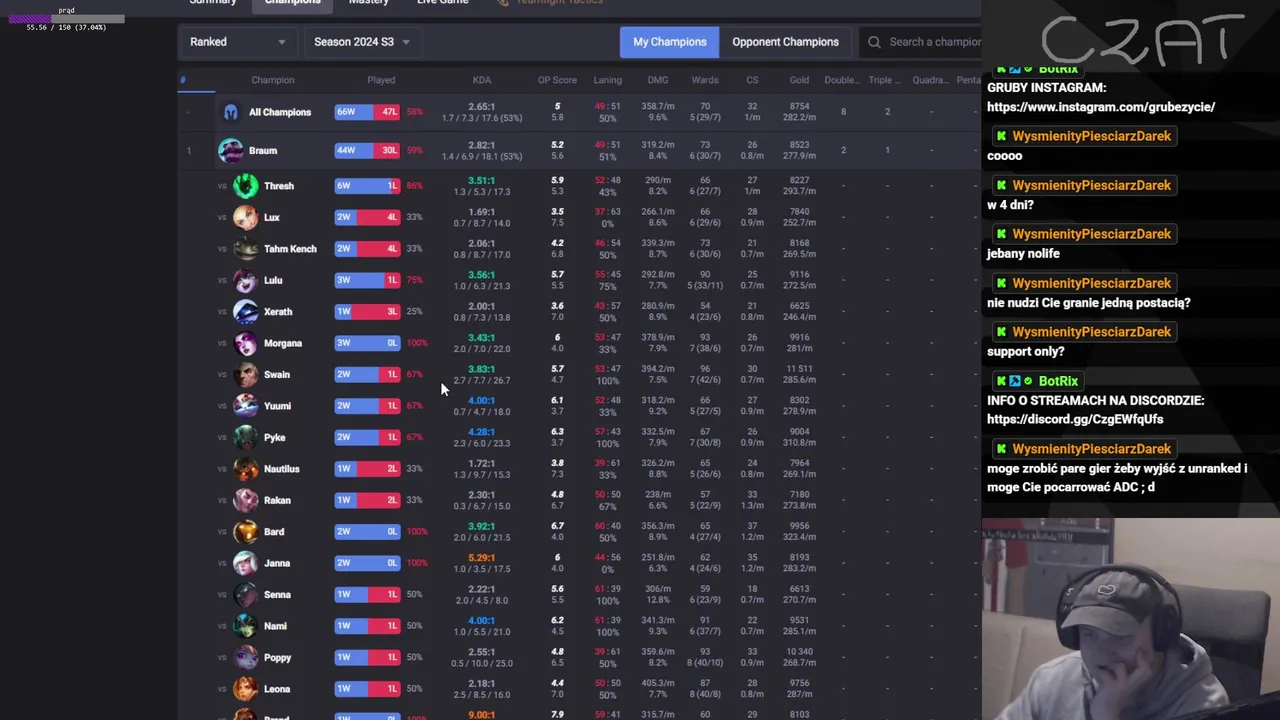Image resolution: width=1280 pixels, height=720 pixels.
Task: Click the Morgana portrait icon
Action: click(245, 343)
